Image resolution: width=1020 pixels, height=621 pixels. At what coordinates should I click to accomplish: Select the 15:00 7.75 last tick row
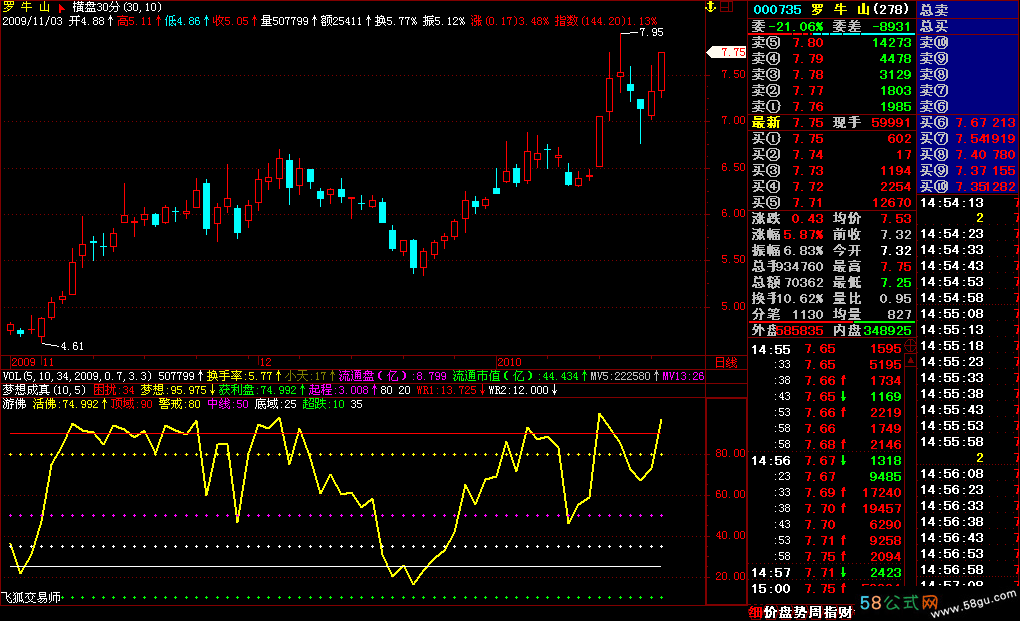[826, 588]
